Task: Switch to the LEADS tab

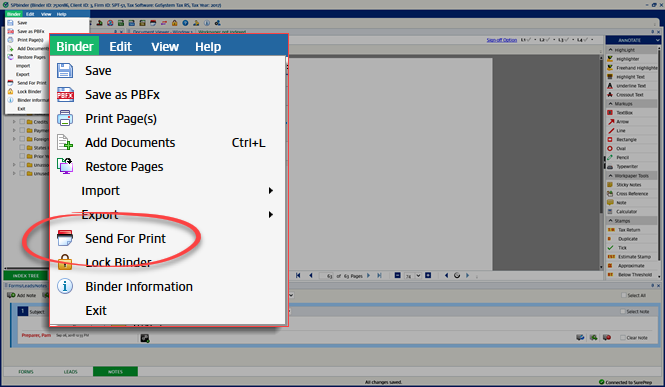Action: [x=70, y=372]
